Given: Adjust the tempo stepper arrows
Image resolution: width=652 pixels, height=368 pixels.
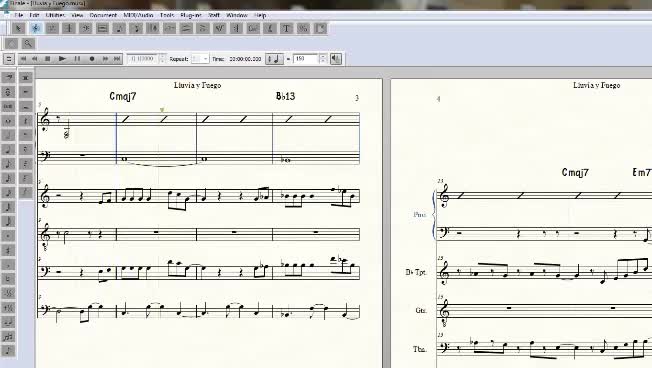Looking at the screenshot, I should [323, 59].
